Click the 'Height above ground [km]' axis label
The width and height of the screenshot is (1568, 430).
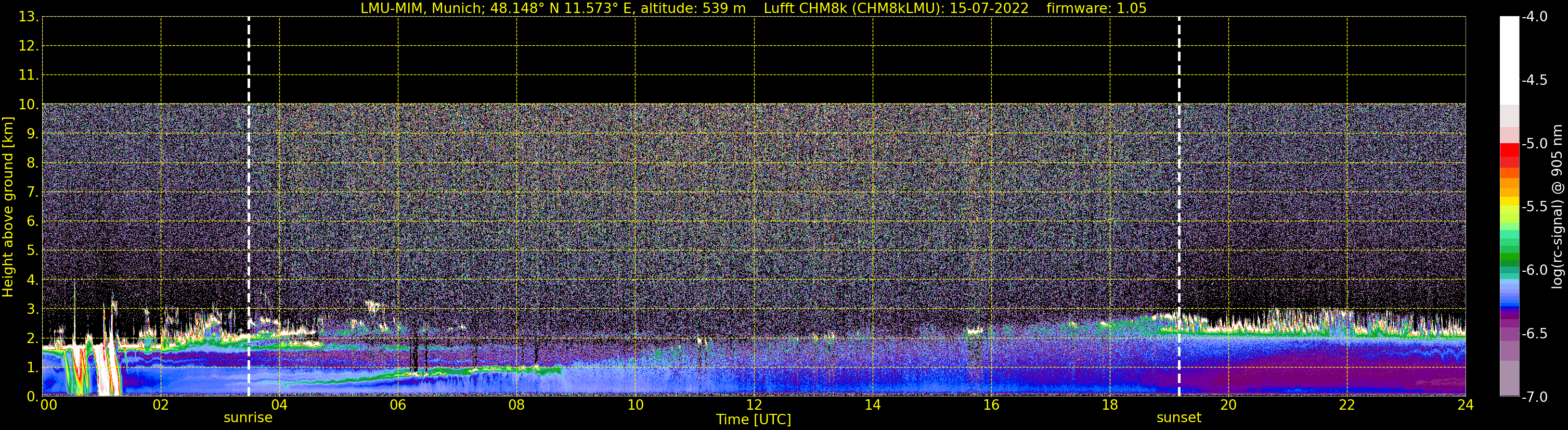point(8,207)
